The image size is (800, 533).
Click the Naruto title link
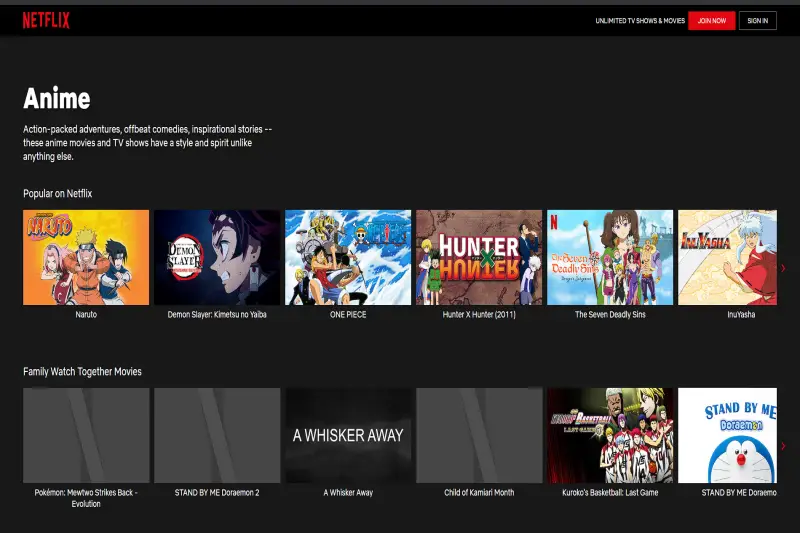86,315
